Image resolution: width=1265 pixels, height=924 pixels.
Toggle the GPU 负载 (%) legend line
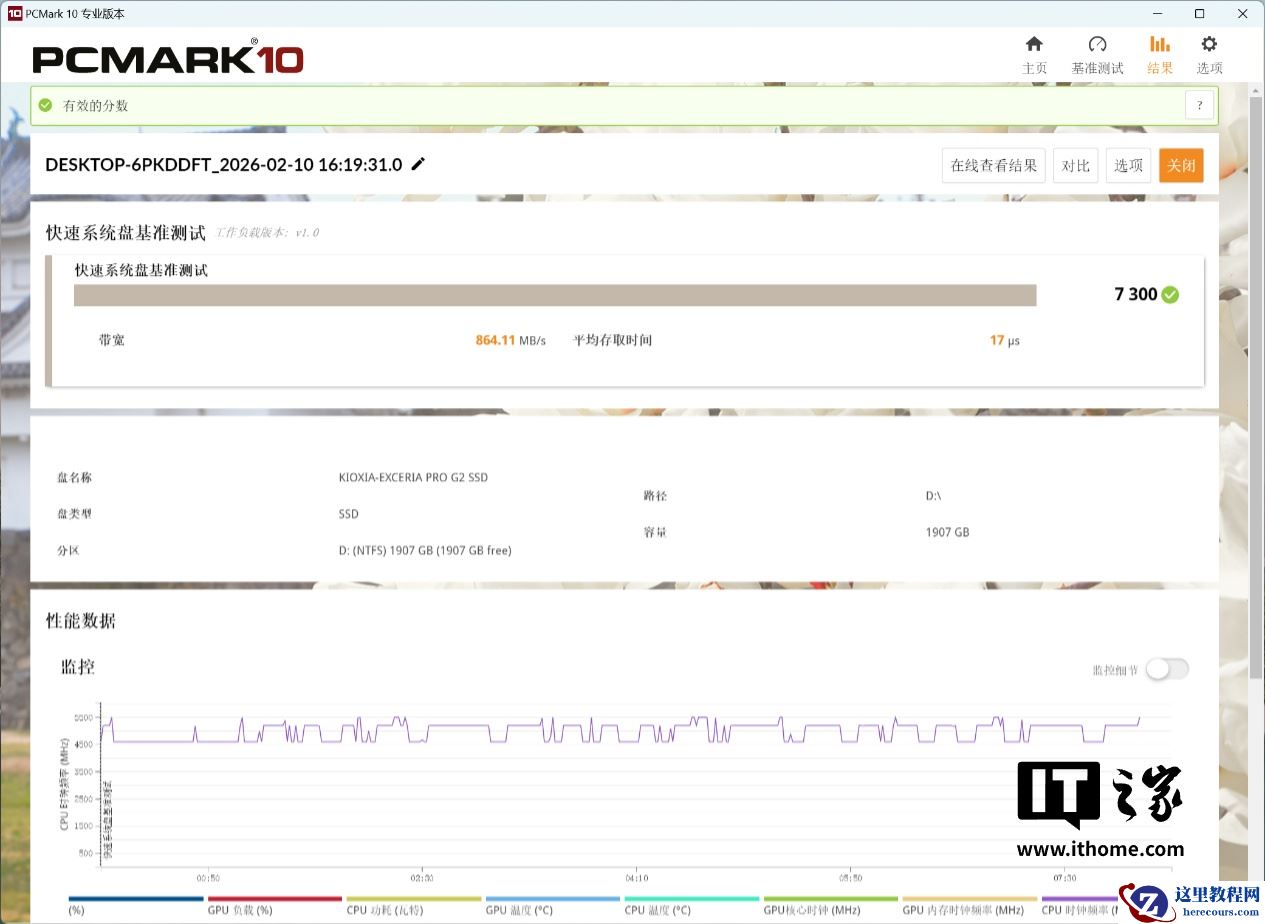click(x=274, y=905)
